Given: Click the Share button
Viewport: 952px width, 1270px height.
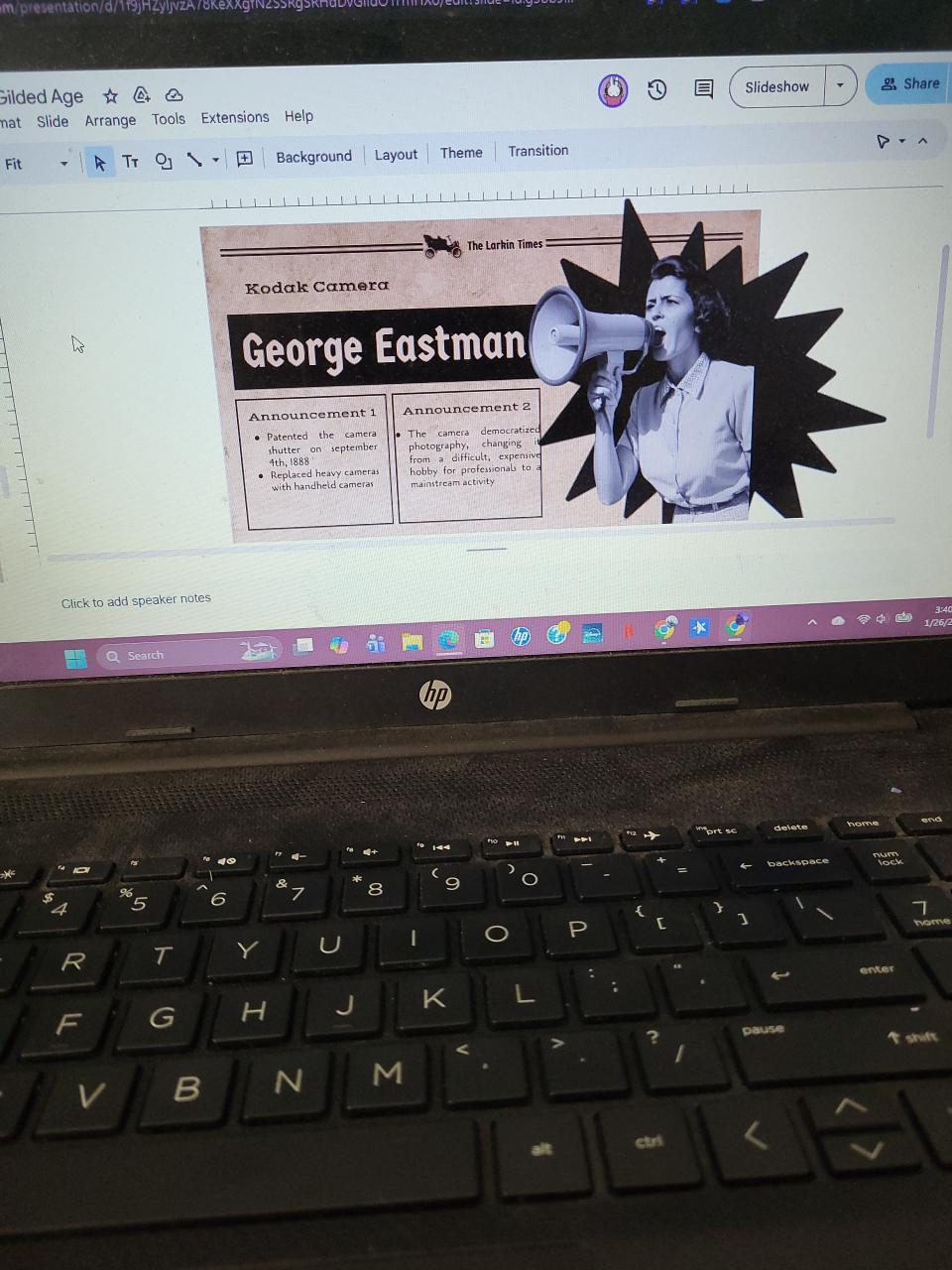Looking at the screenshot, I should [909, 84].
